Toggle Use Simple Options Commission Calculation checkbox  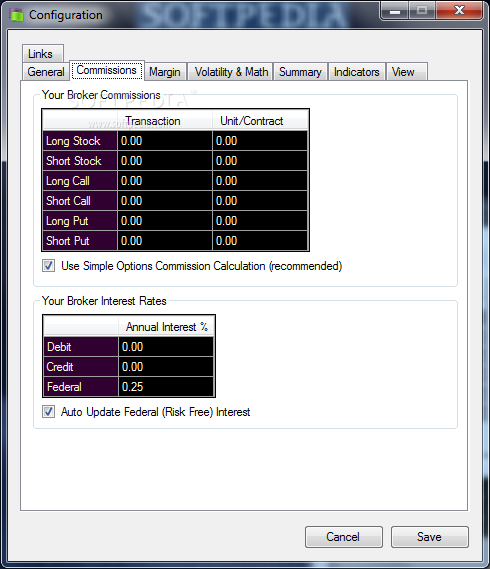pyautogui.click(x=48, y=266)
